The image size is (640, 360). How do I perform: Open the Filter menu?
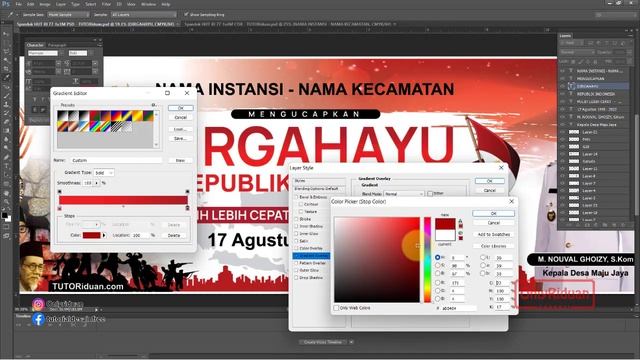[x=106, y=4]
